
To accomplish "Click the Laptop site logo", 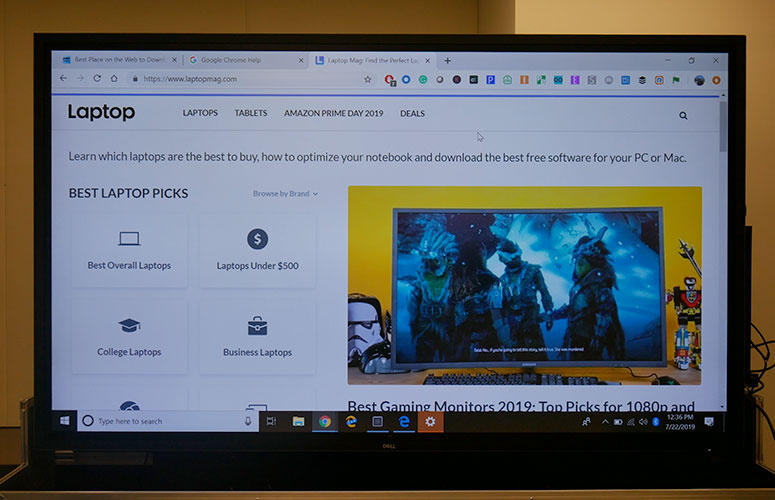I will click(101, 112).
